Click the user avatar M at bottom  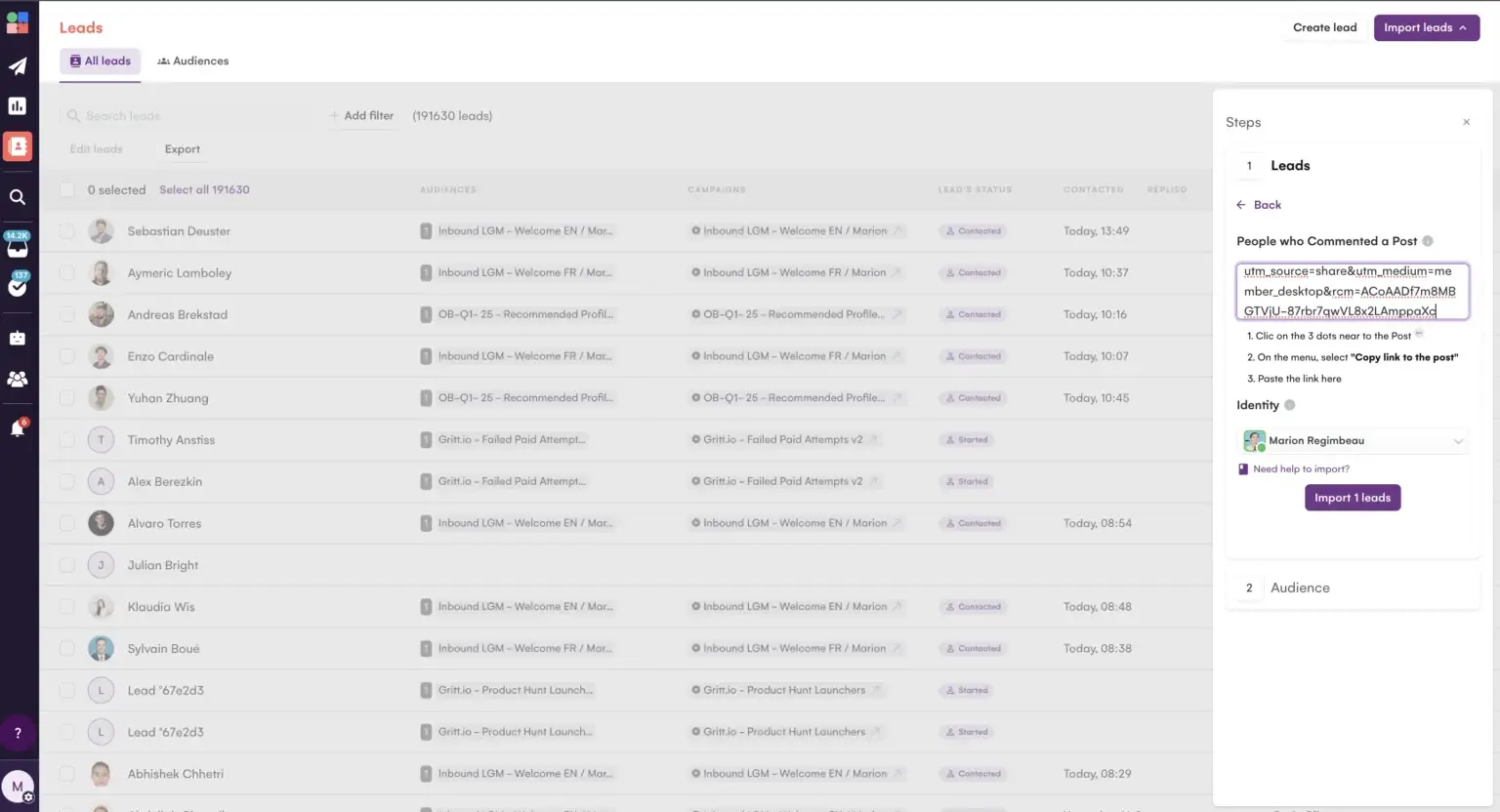[18, 787]
